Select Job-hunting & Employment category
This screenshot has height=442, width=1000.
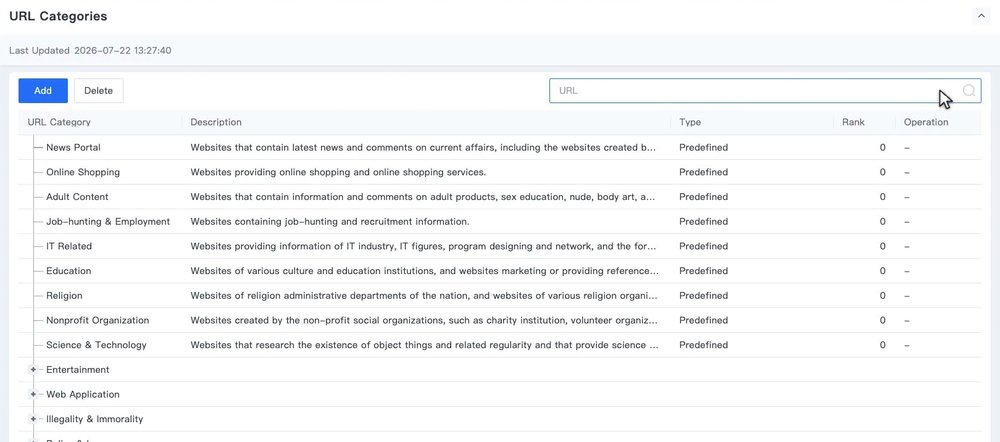[108, 222]
